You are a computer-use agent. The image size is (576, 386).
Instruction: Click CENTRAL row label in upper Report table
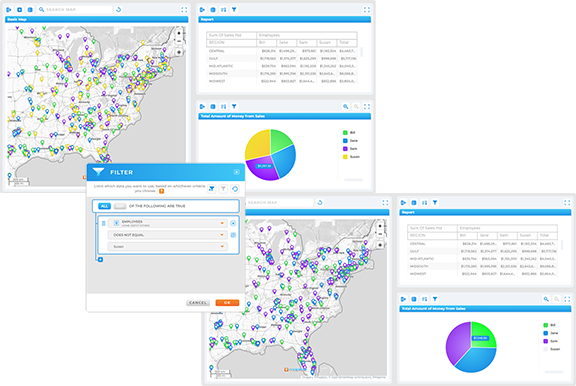pos(217,51)
